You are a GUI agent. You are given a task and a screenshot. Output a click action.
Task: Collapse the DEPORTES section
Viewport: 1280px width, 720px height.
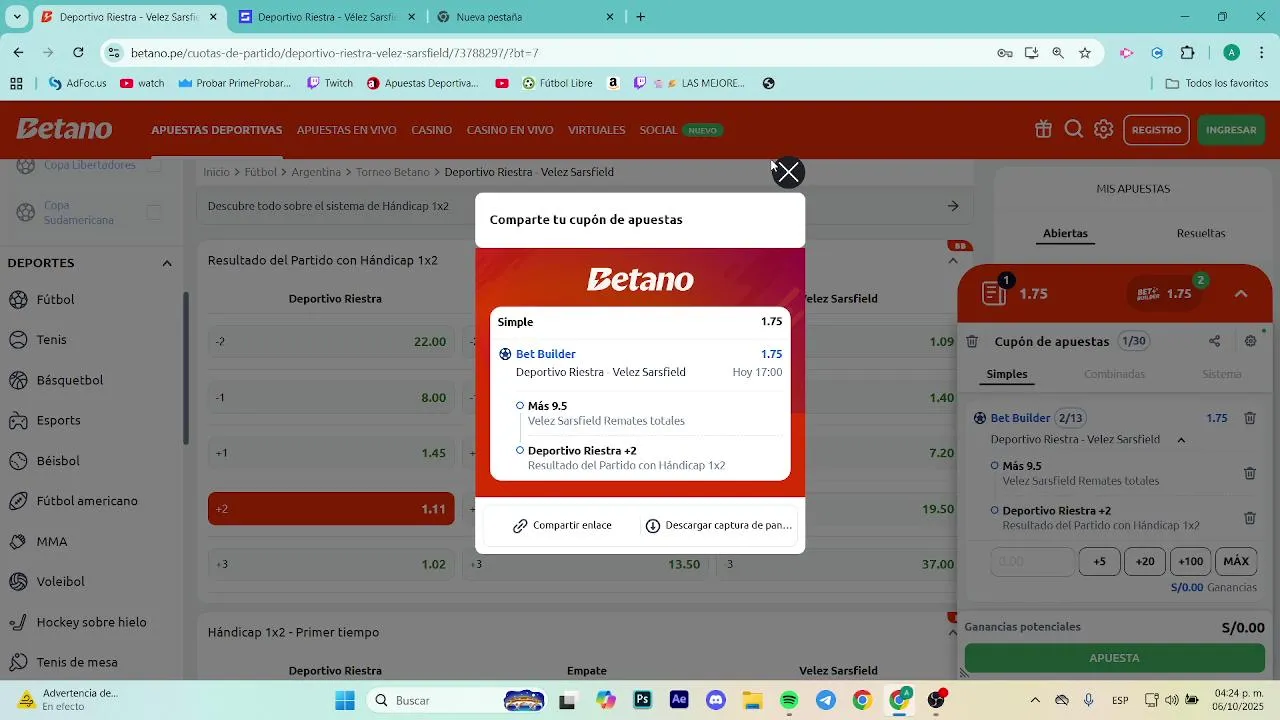[167, 263]
